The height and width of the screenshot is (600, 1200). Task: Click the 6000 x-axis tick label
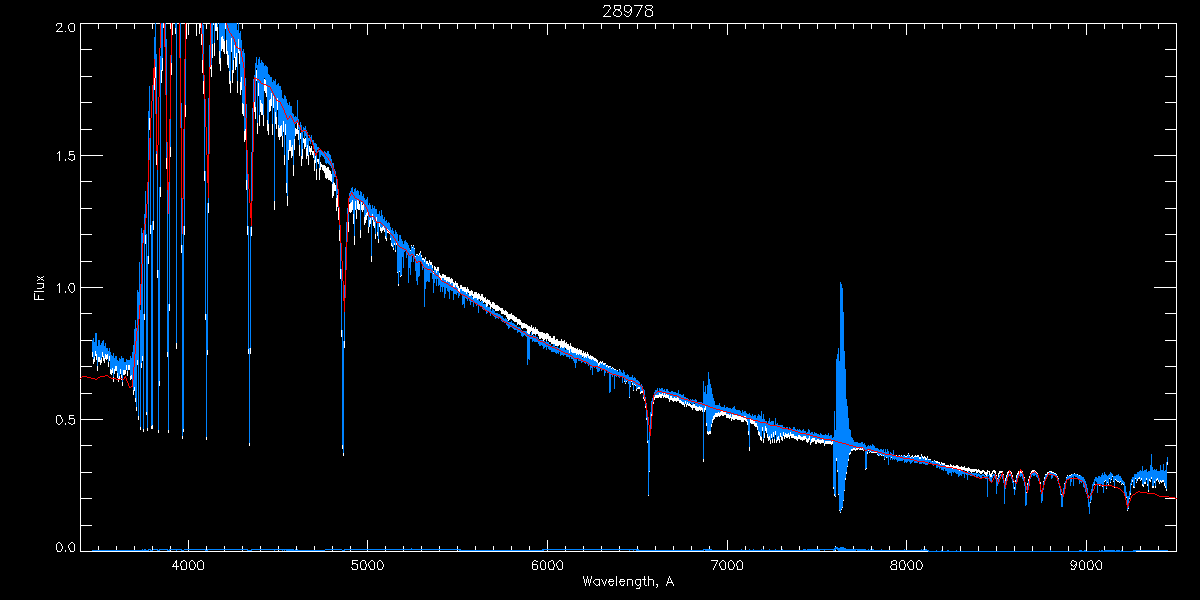tap(547, 565)
